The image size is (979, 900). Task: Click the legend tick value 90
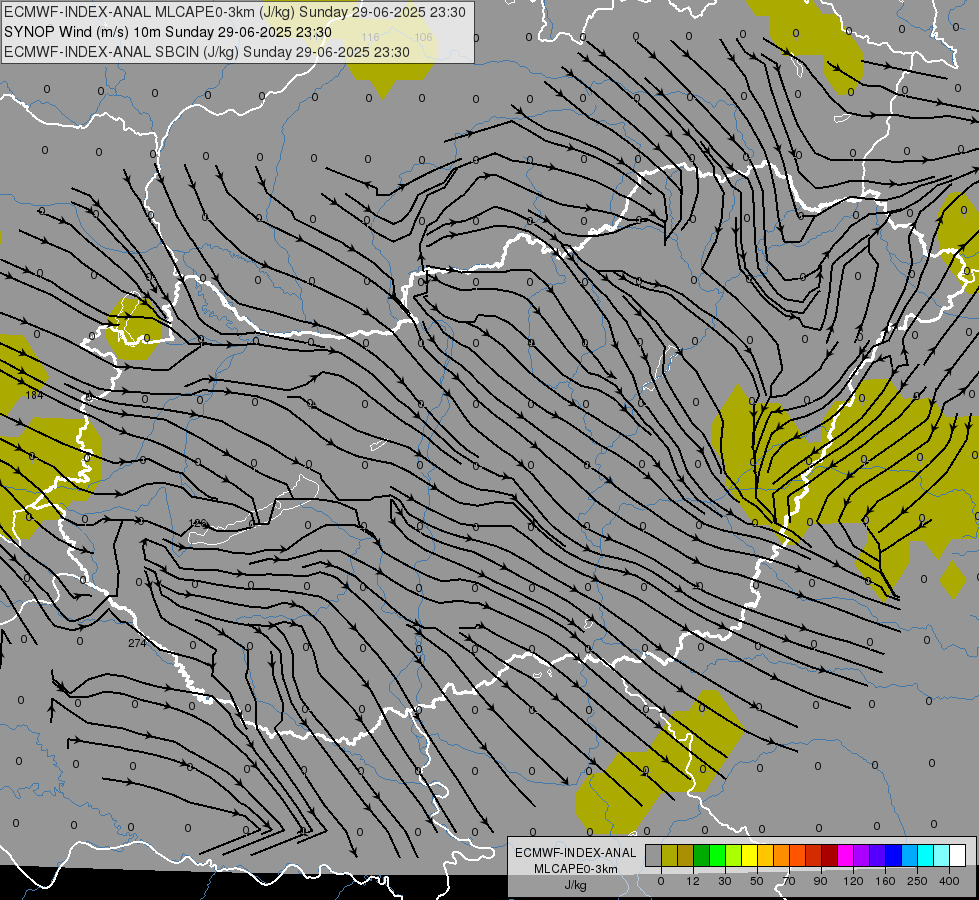tap(820, 881)
